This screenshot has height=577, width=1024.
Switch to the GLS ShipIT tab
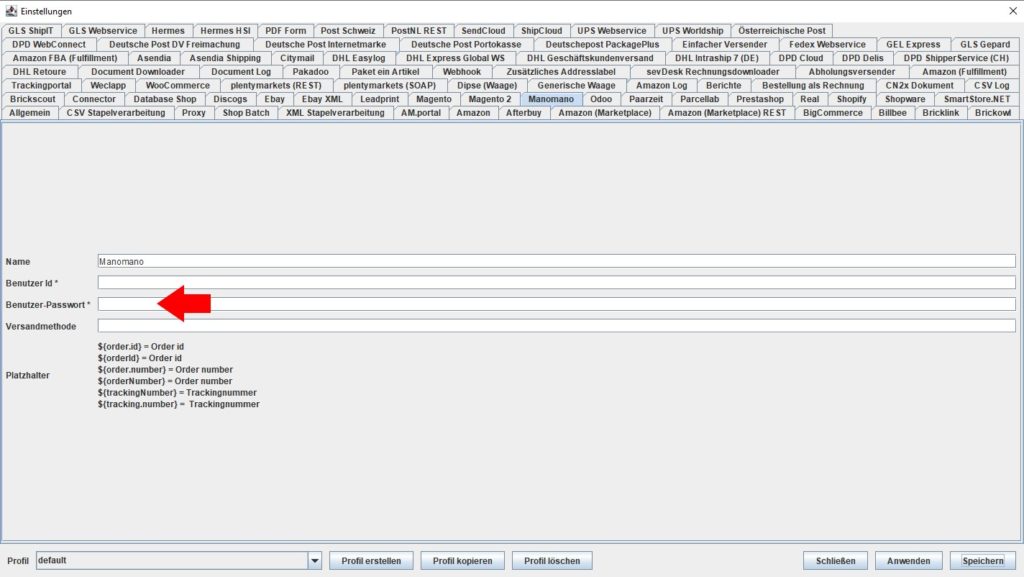pyautogui.click(x=31, y=31)
